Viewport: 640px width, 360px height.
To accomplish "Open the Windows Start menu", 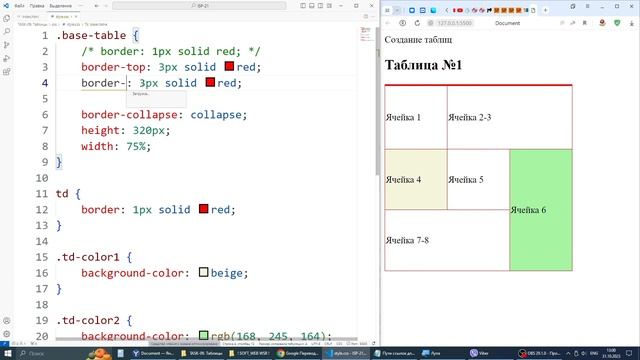I will (7, 353).
